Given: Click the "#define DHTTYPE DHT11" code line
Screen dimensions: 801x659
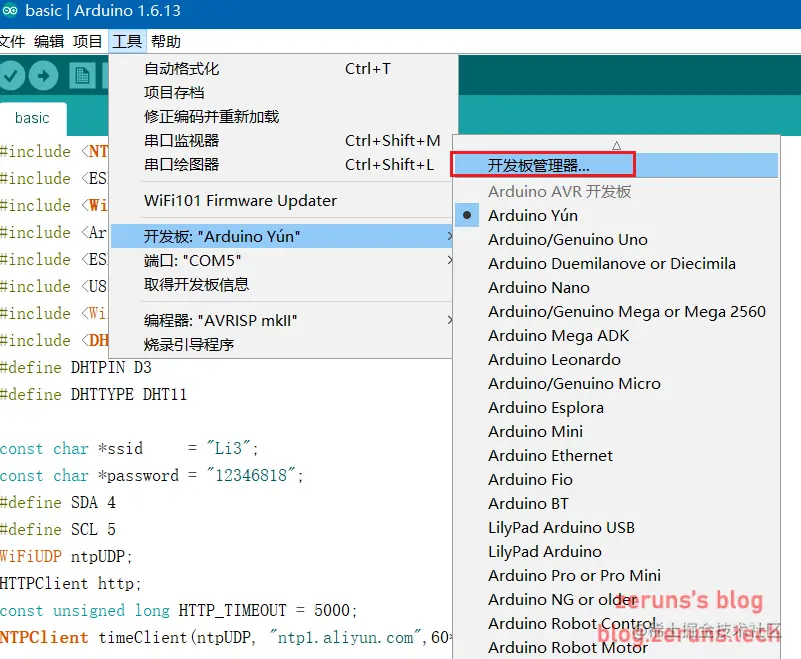Looking at the screenshot, I should coord(93,394).
